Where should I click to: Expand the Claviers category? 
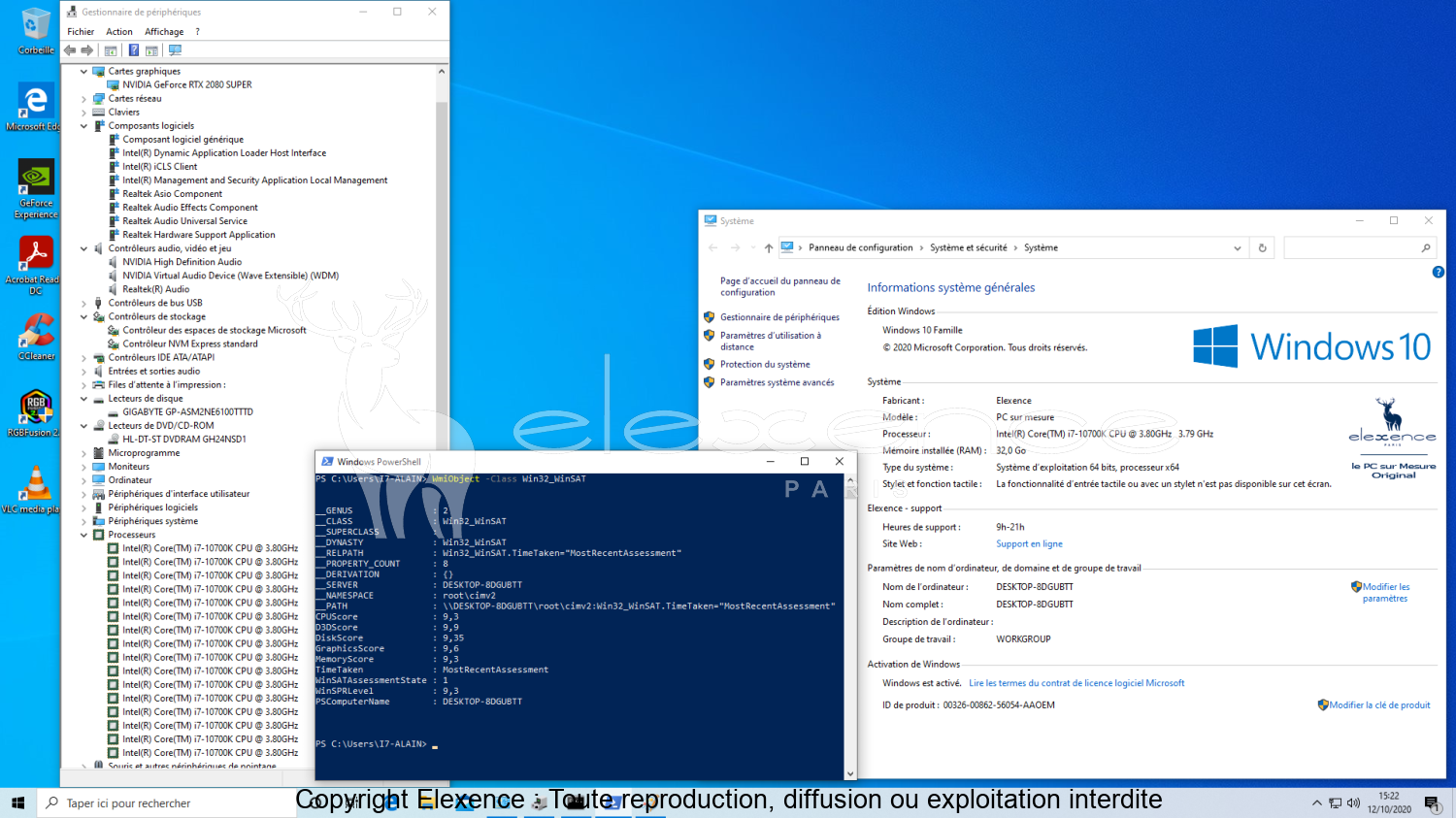[84, 112]
